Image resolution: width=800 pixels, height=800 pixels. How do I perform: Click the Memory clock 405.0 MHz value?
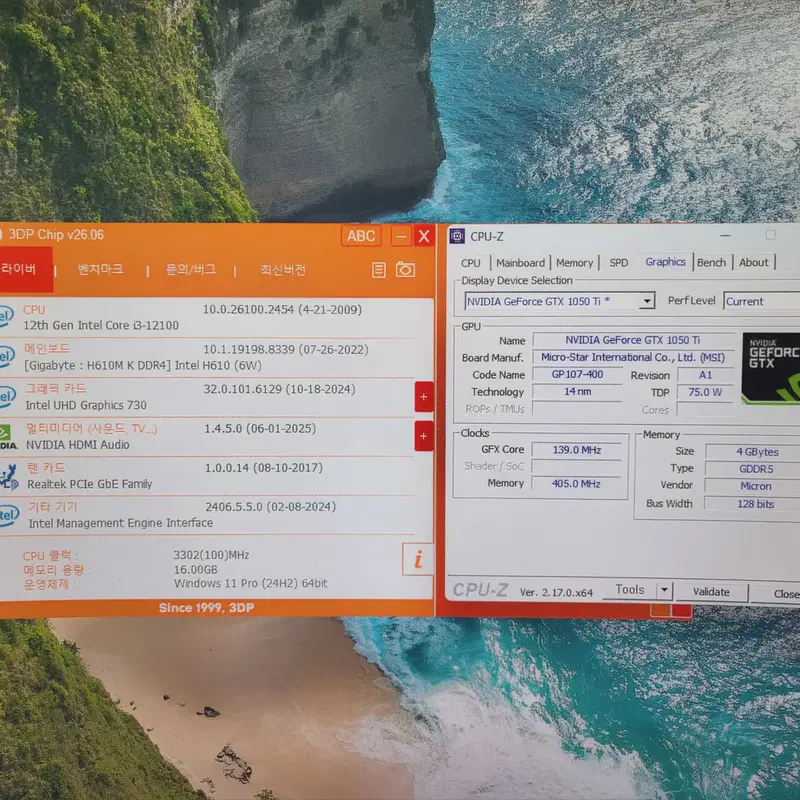pyautogui.click(x=577, y=483)
